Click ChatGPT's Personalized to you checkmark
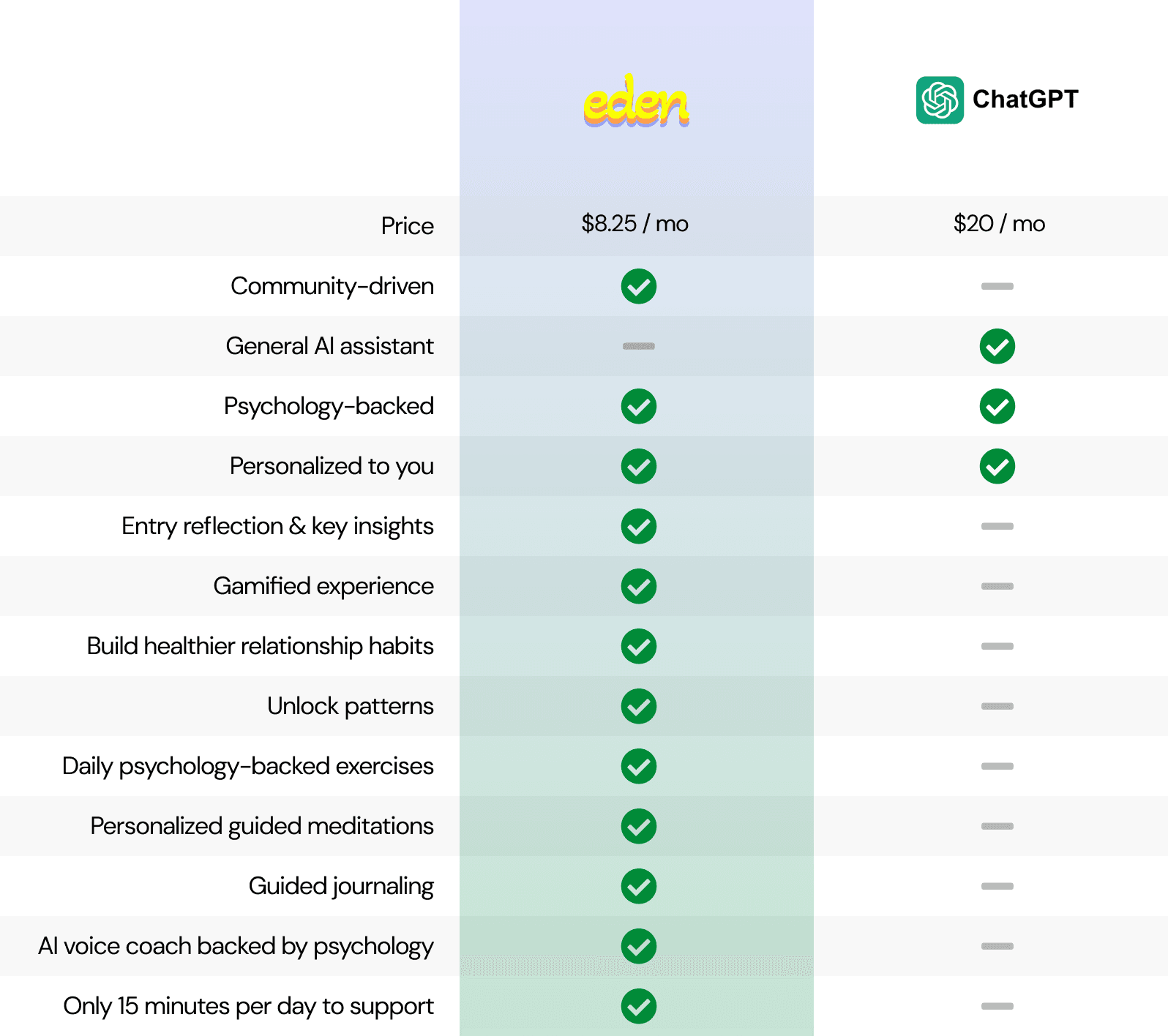This screenshot has width=1168, height=1036. coord(997,466)
